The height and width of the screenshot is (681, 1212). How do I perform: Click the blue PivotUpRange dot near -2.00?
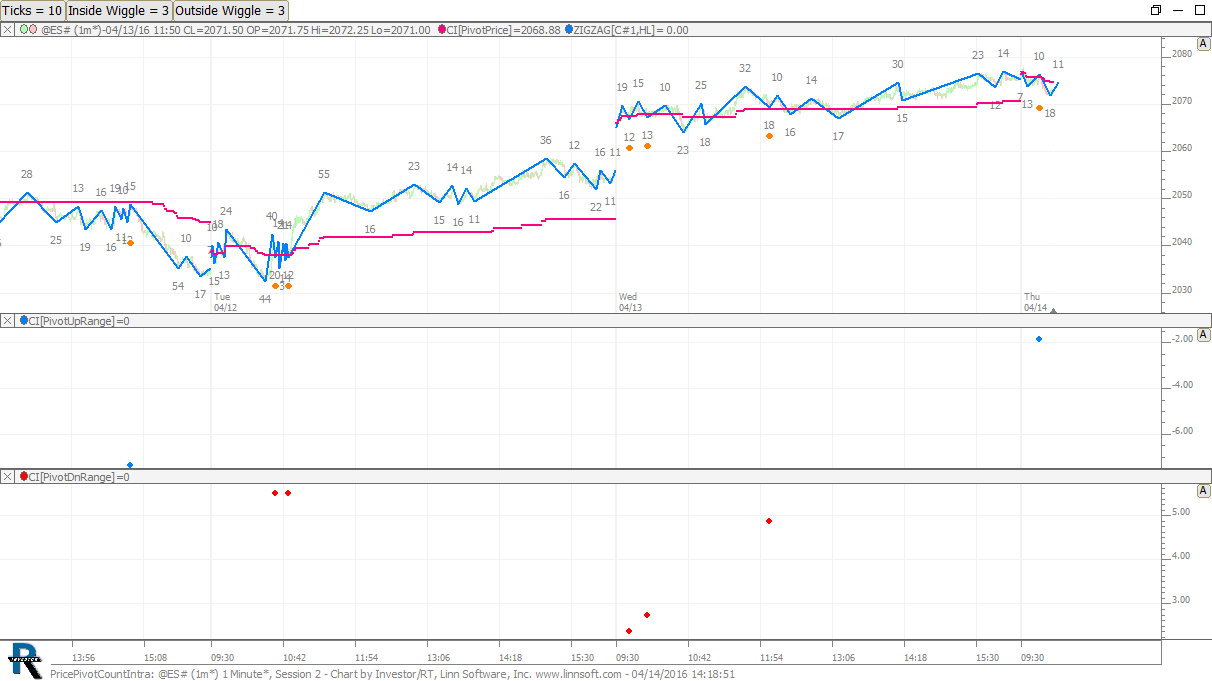pyautogui.click(x=1039, y=339)
